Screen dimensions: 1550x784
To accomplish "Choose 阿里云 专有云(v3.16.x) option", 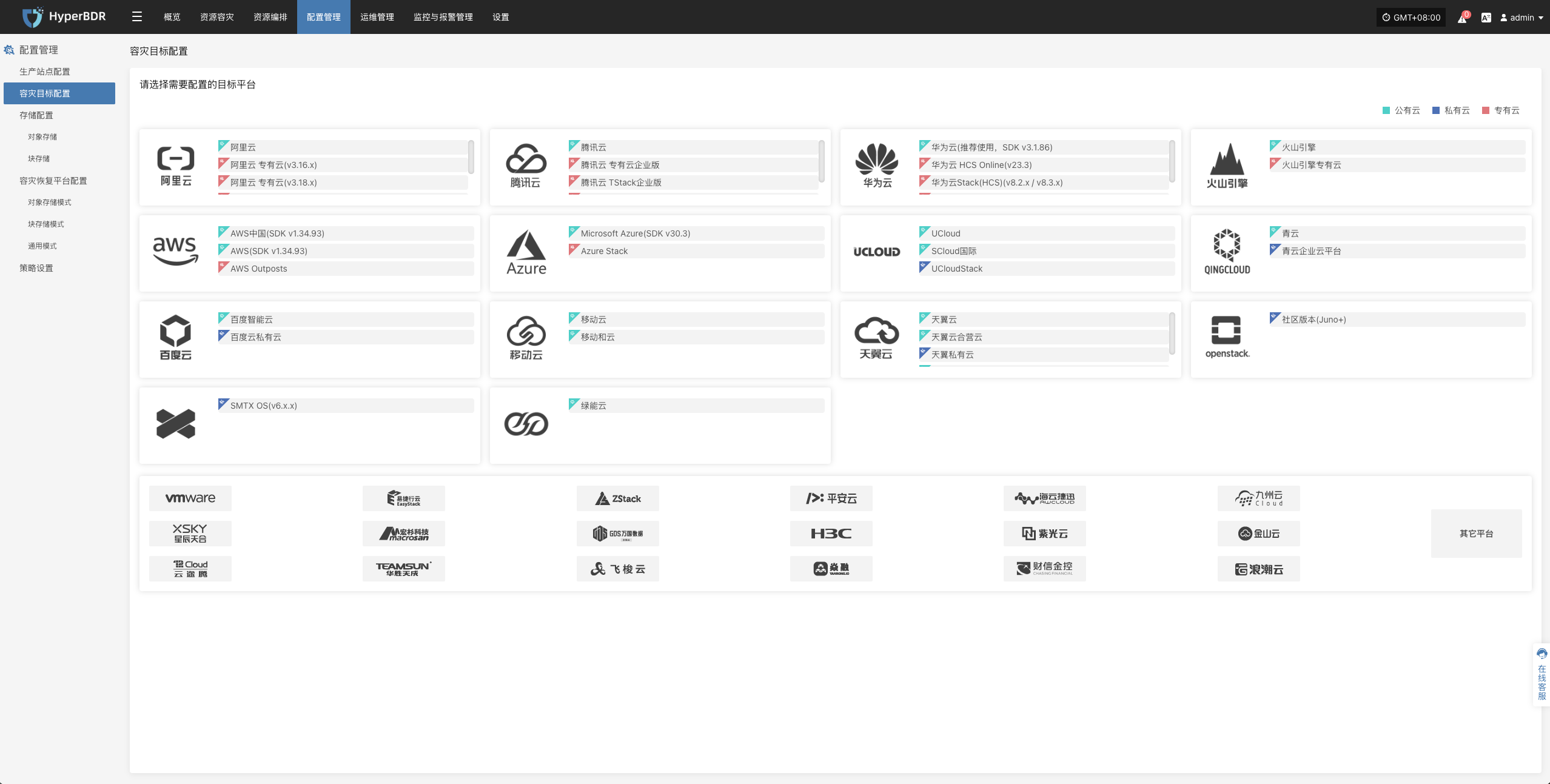I will point(343,165).
